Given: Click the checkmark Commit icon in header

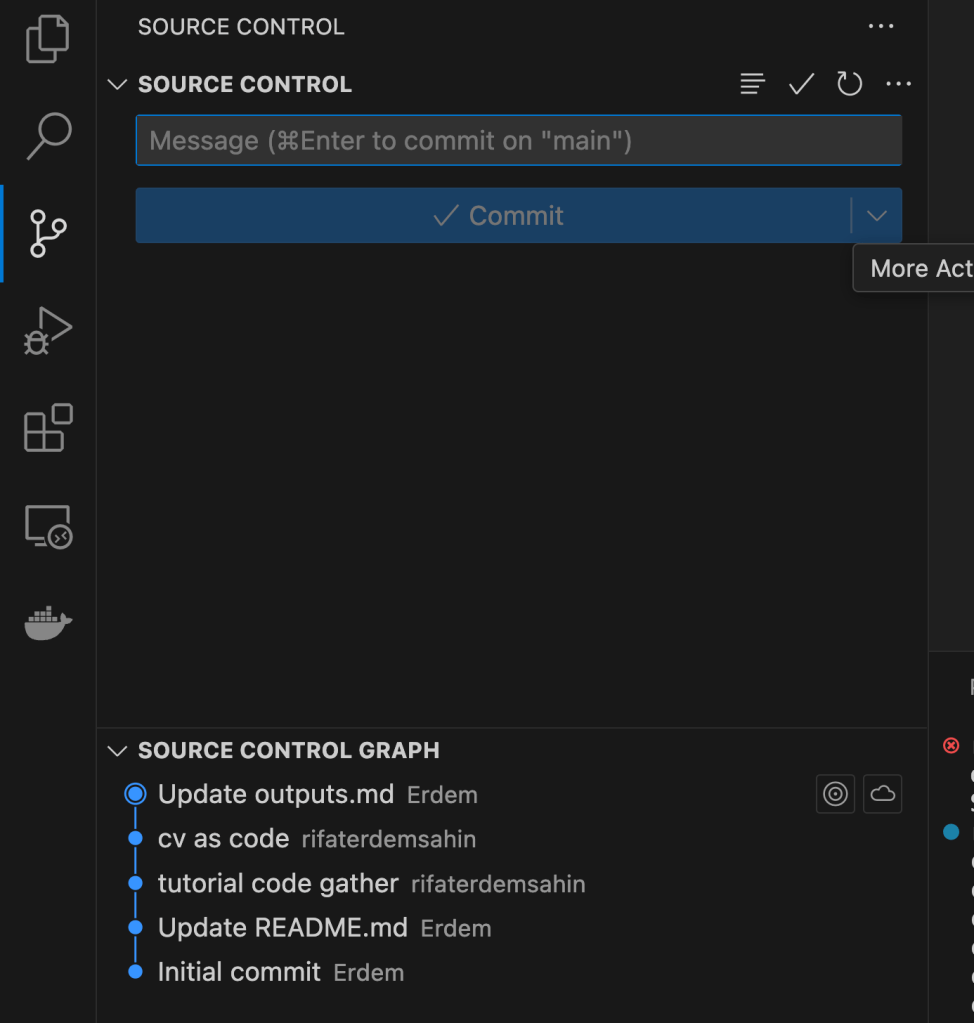Looking at the screenshot, I should 801,84.
